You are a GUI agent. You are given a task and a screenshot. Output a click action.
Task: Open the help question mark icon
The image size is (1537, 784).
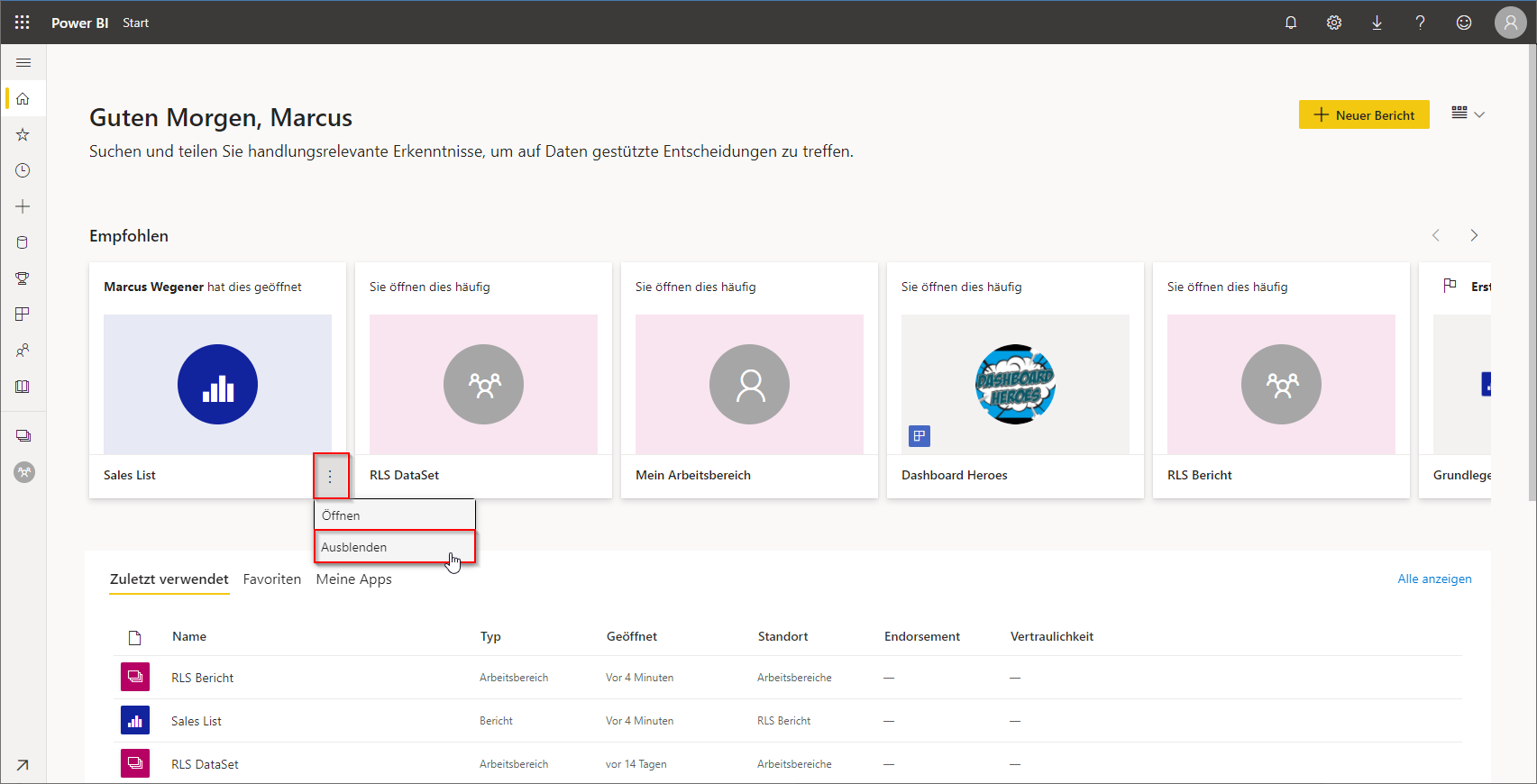1421,23
